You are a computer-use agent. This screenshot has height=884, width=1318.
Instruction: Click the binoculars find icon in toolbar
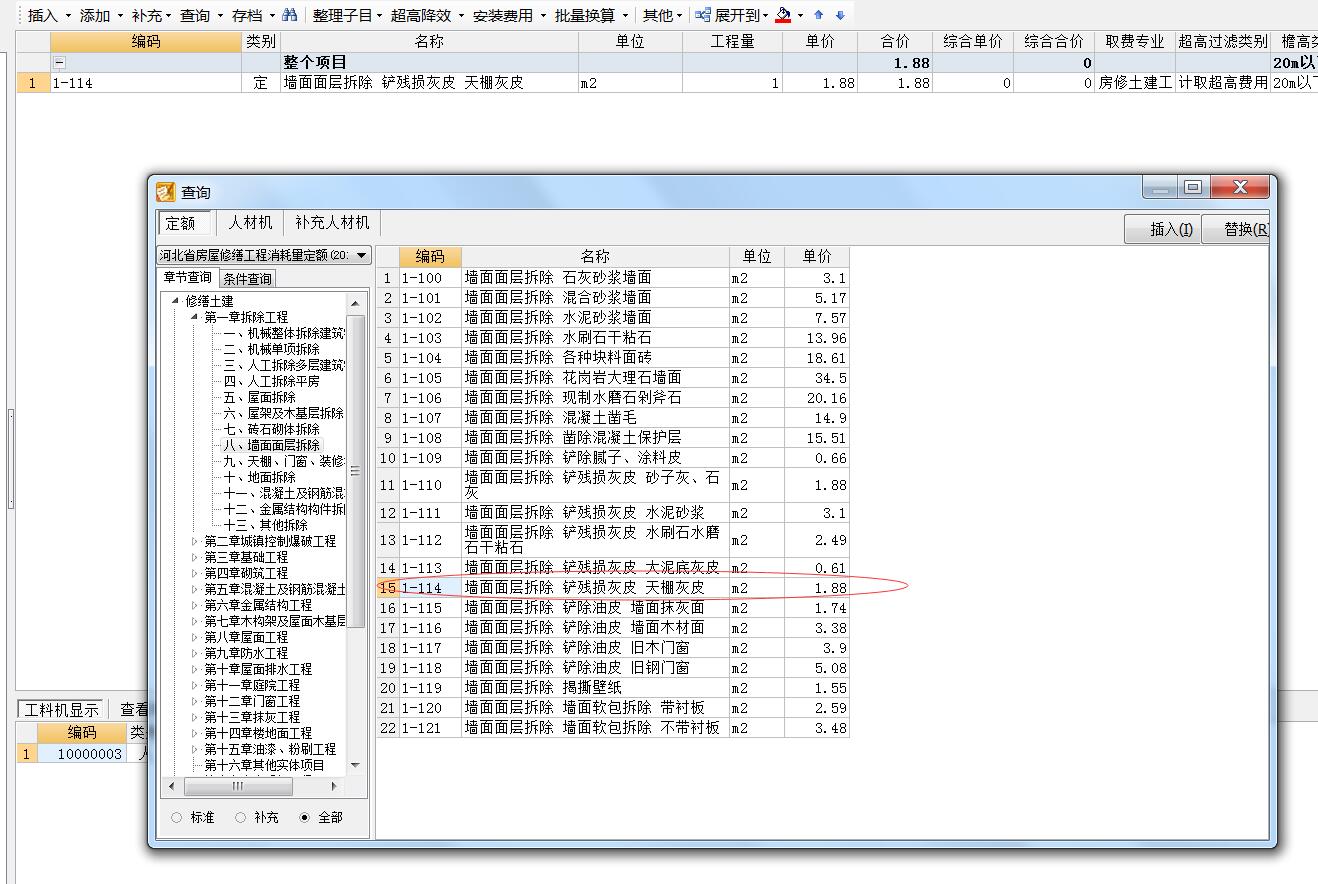(289, 15)
